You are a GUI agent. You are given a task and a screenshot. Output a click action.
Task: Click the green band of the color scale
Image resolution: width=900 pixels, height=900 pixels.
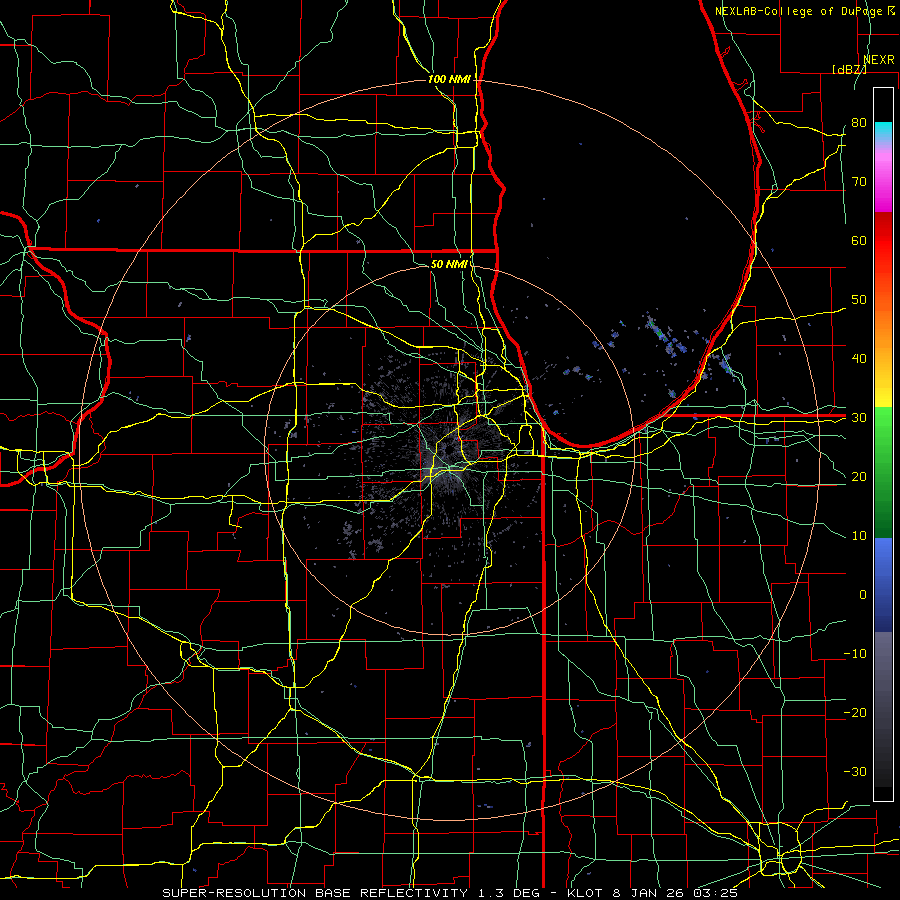tap(883, 472)
